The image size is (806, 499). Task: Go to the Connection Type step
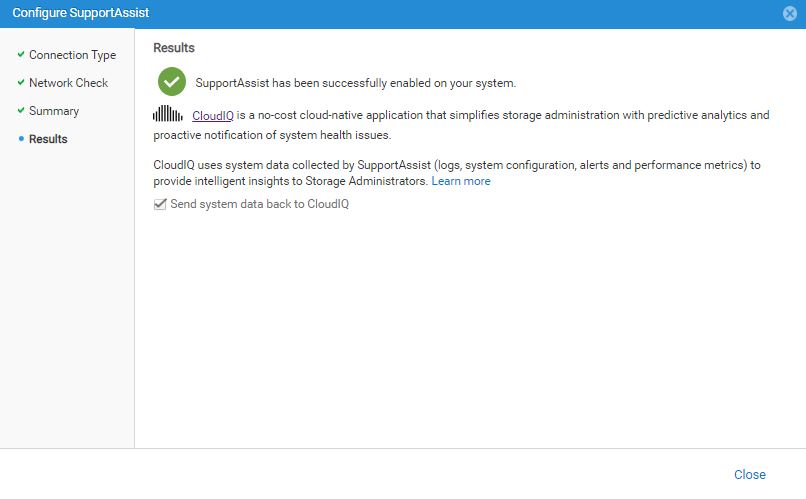[72, 55]
